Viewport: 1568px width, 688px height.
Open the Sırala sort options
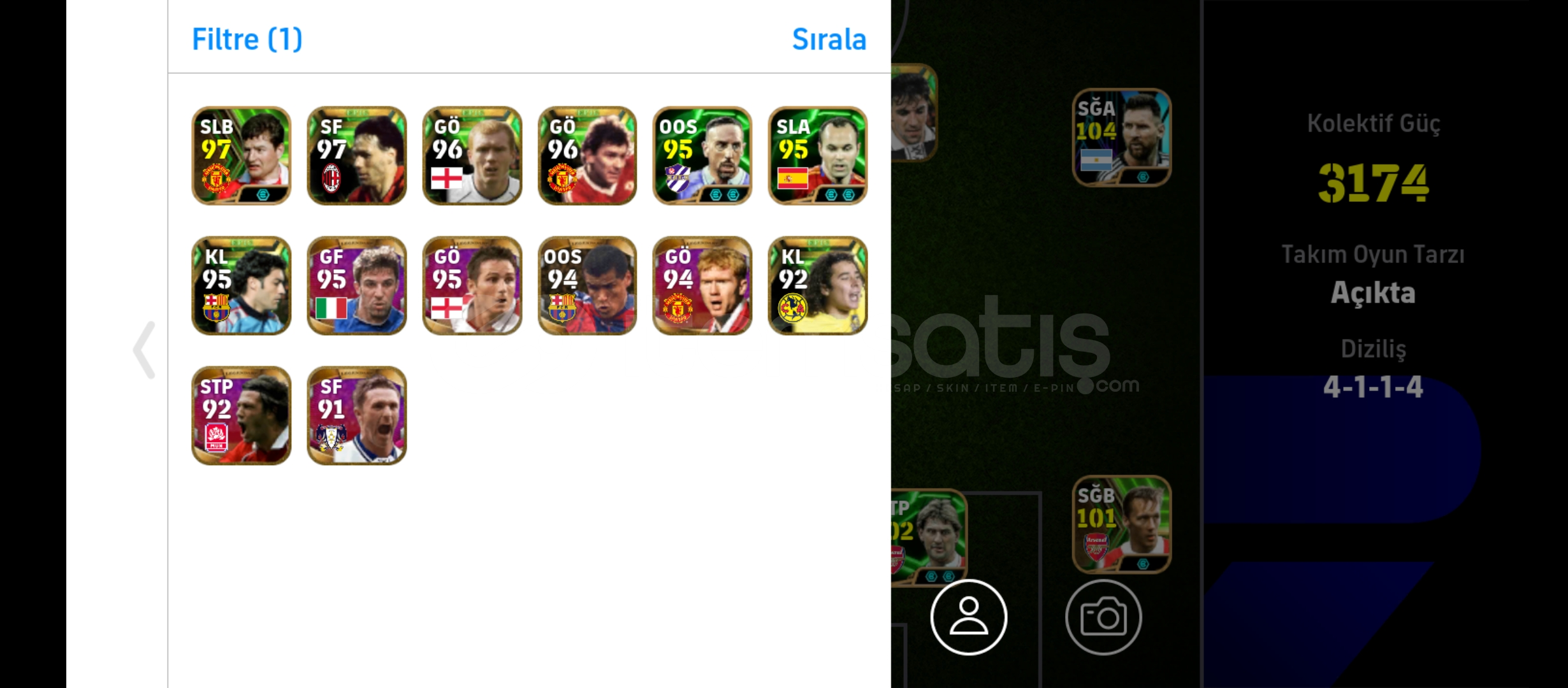829,39
